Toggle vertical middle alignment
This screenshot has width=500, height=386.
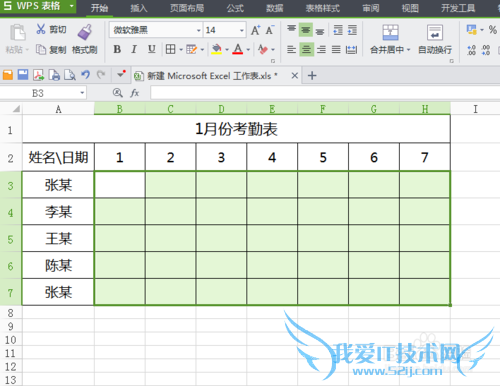[306, 30]
